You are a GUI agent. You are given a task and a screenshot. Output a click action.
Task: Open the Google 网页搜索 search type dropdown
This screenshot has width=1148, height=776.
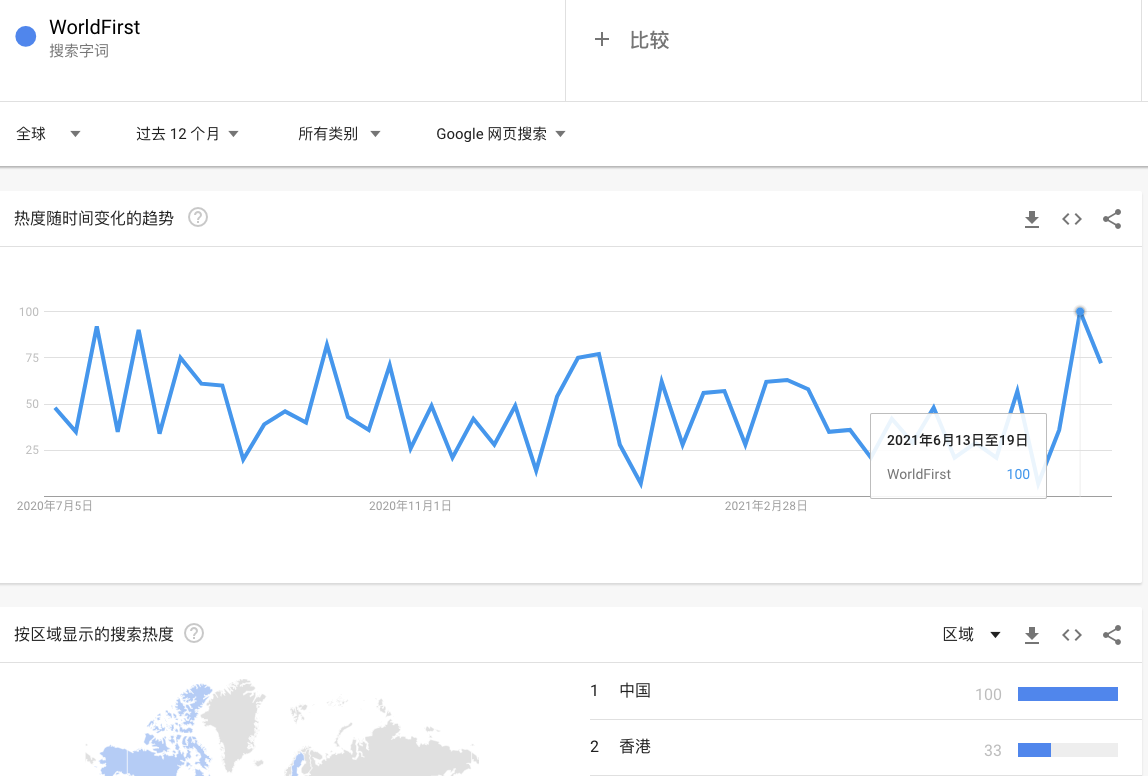501,134
